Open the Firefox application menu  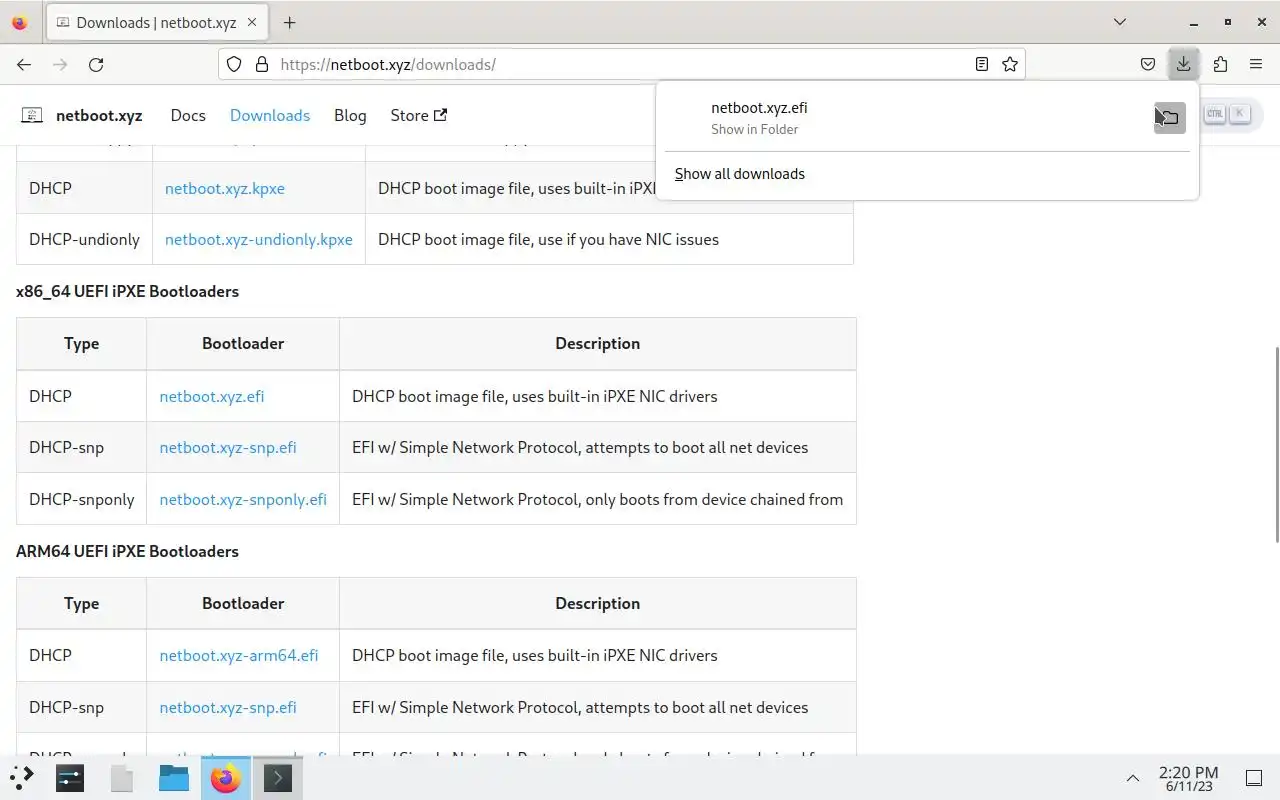pyautogui.click(x=1256, y=64)
